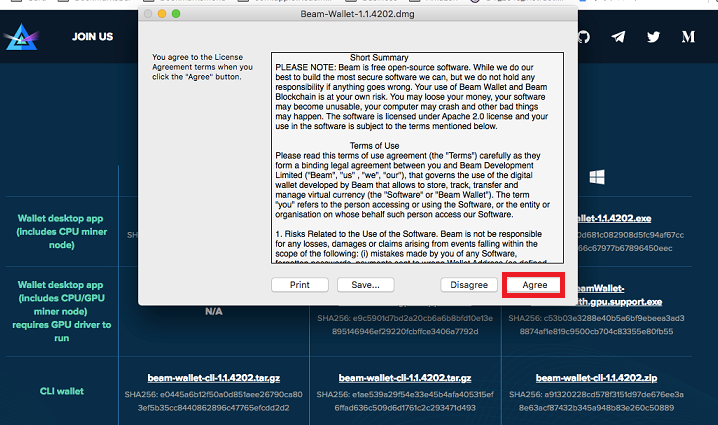This screenshot has width=718, height=425.
Task: Click the Agree button
Action: (534, 285)
